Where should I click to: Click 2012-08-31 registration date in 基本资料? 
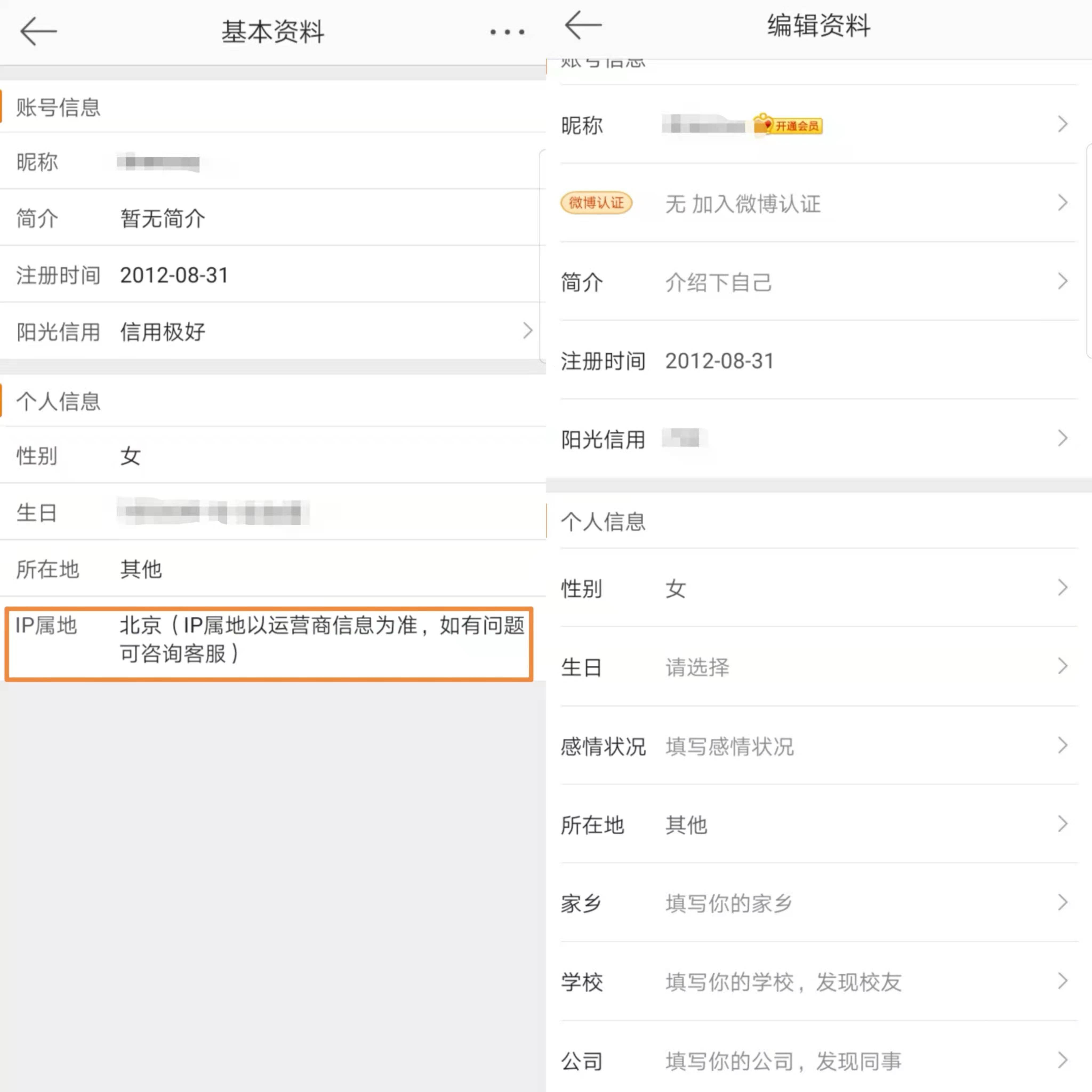(x=174, y=275)
